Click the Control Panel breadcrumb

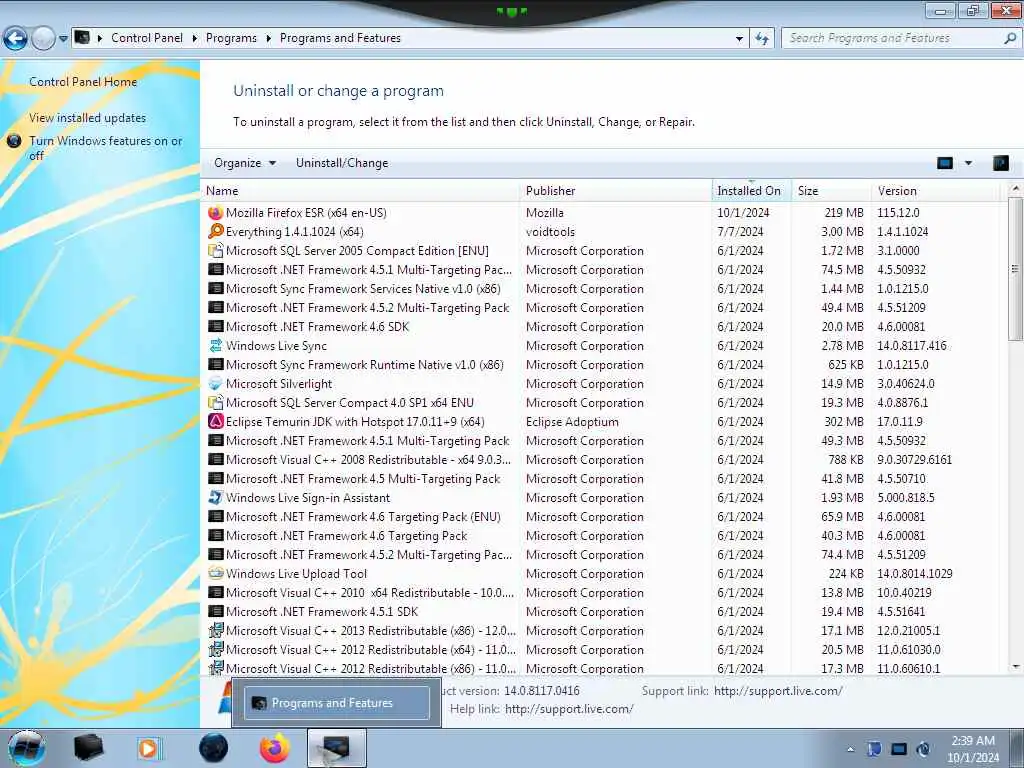(147, 39)
